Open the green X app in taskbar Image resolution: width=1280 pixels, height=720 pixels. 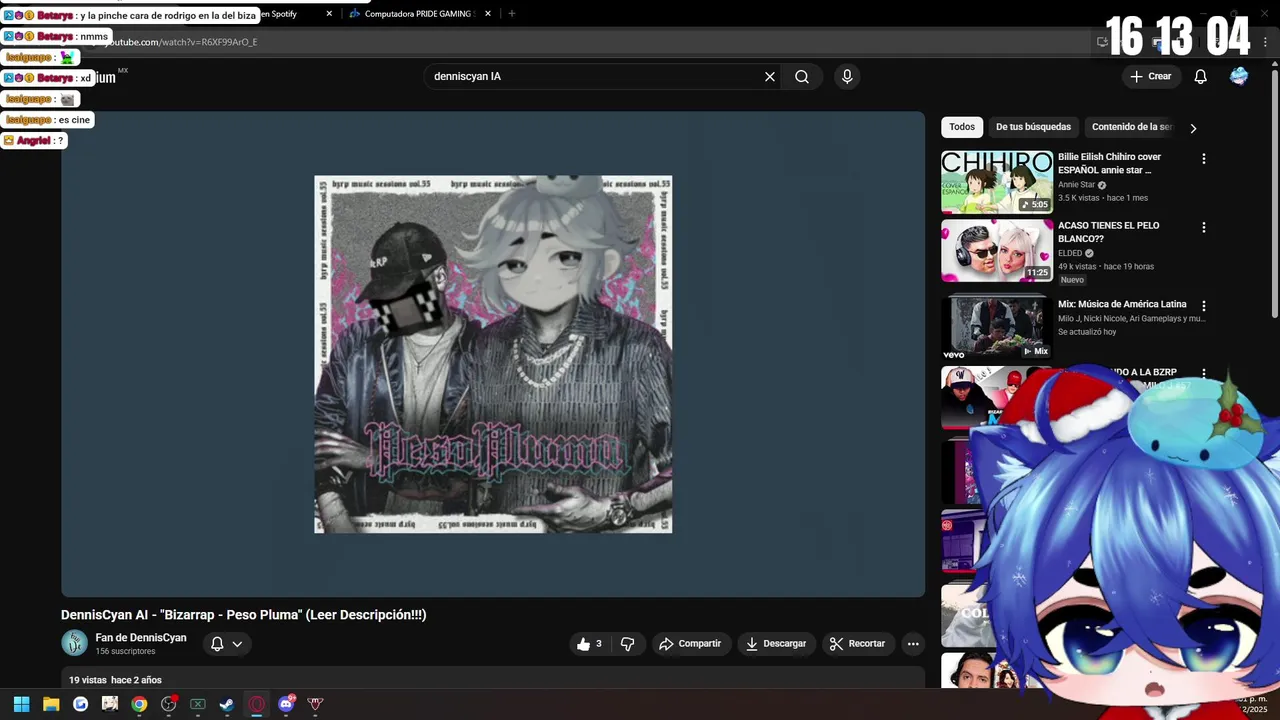[x=198, y=704]
